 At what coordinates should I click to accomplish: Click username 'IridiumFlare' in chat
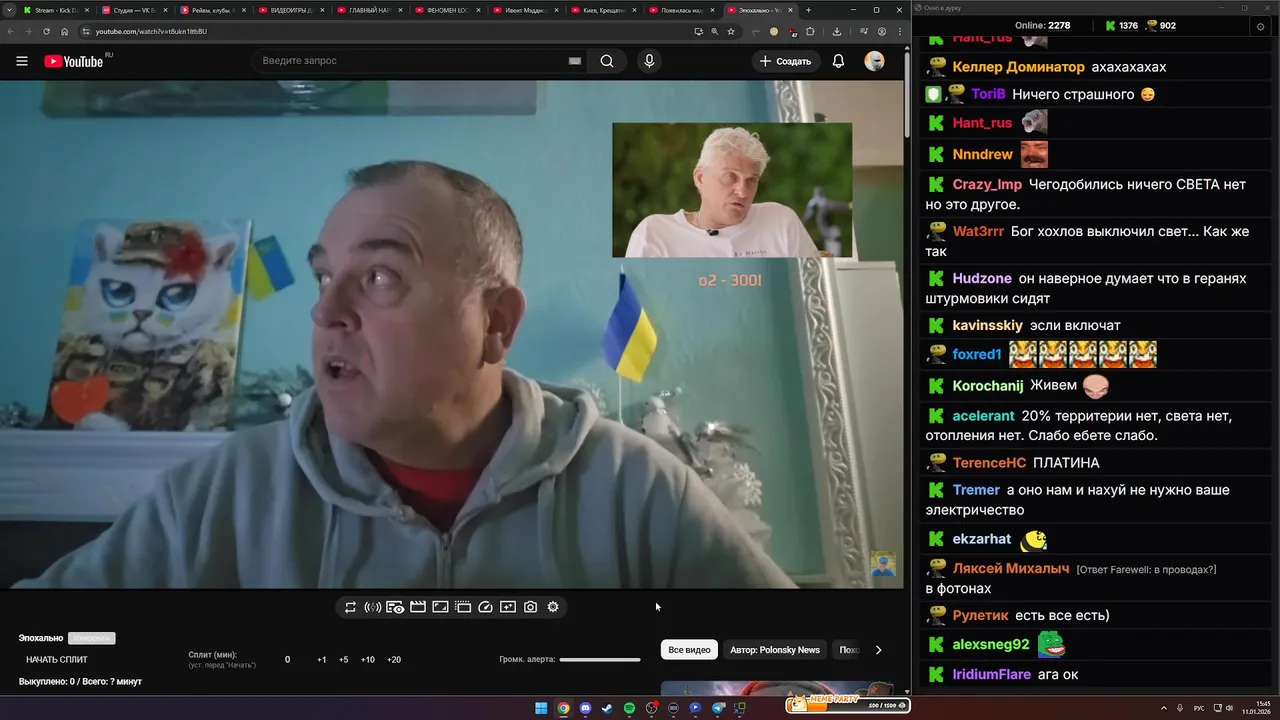tap(991, 675)
